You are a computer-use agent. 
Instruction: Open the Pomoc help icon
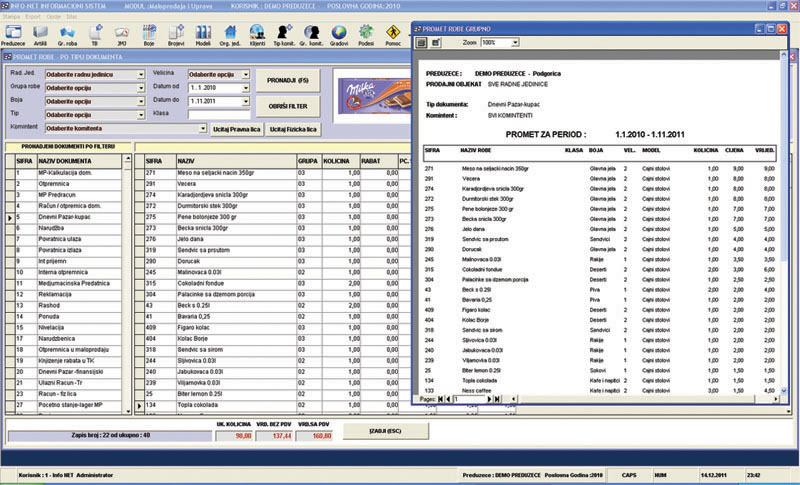[393, 36]
